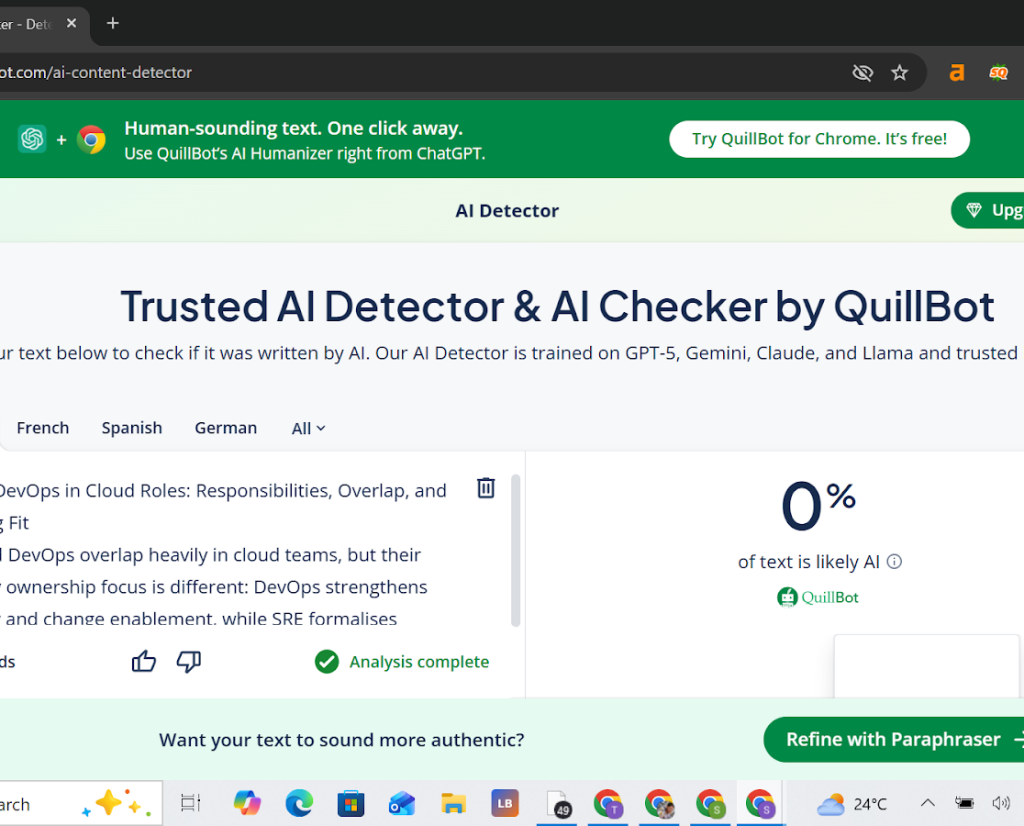Click the address bar URL
This screenshot has height=826, width=1024.
(96, 72)
